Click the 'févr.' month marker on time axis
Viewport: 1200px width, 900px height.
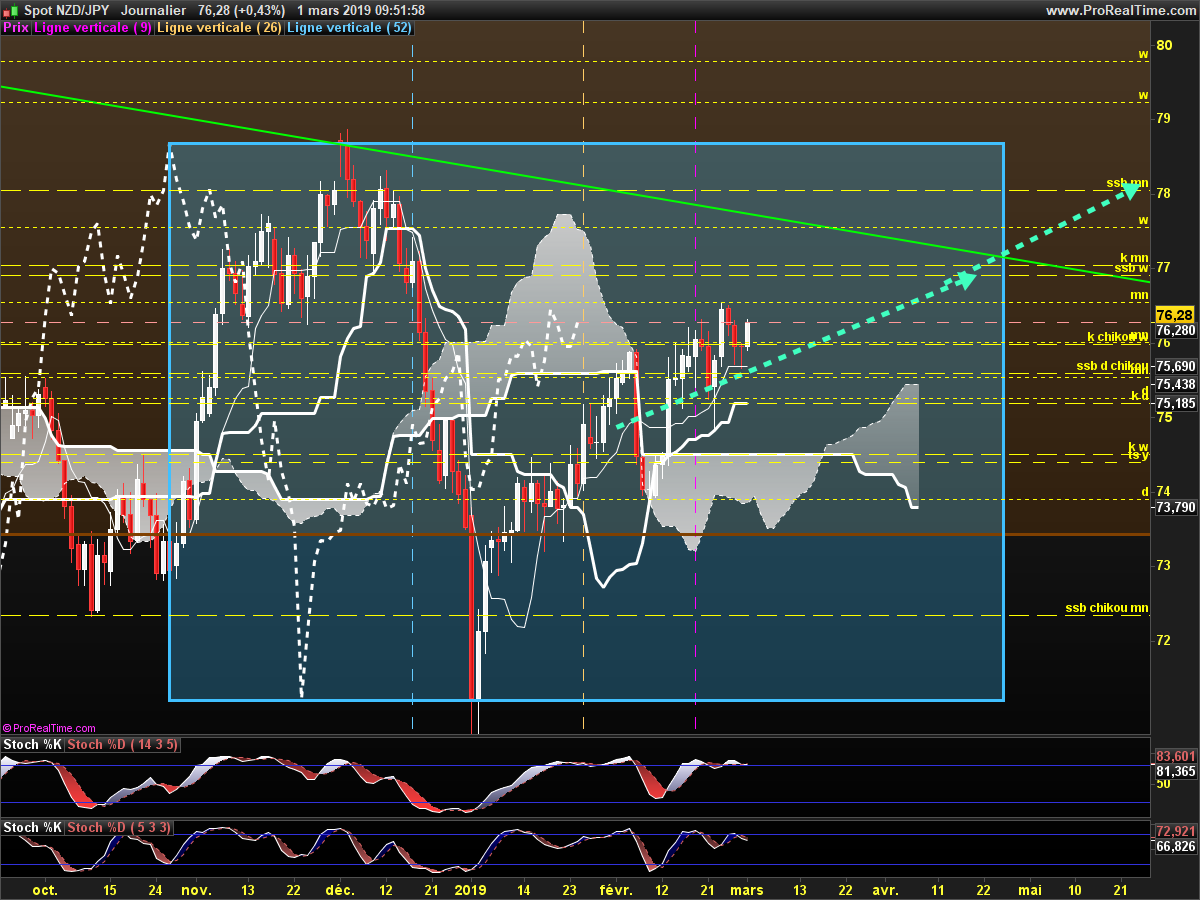(x=617, y=888)
